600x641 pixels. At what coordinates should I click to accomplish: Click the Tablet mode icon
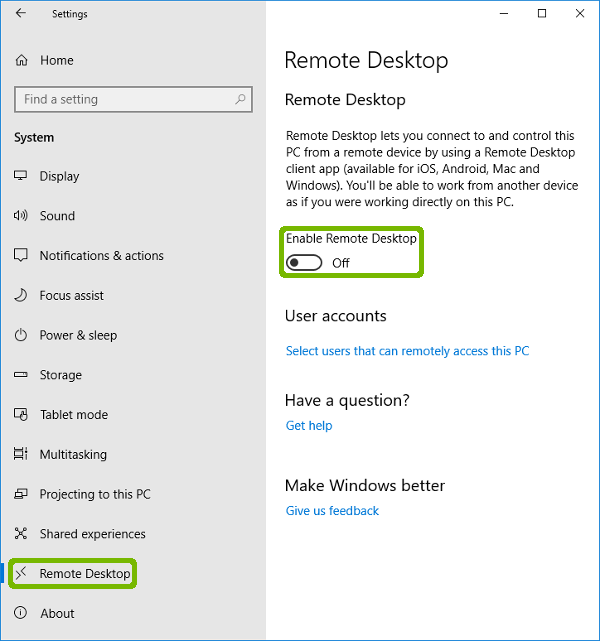pos(20,414)
